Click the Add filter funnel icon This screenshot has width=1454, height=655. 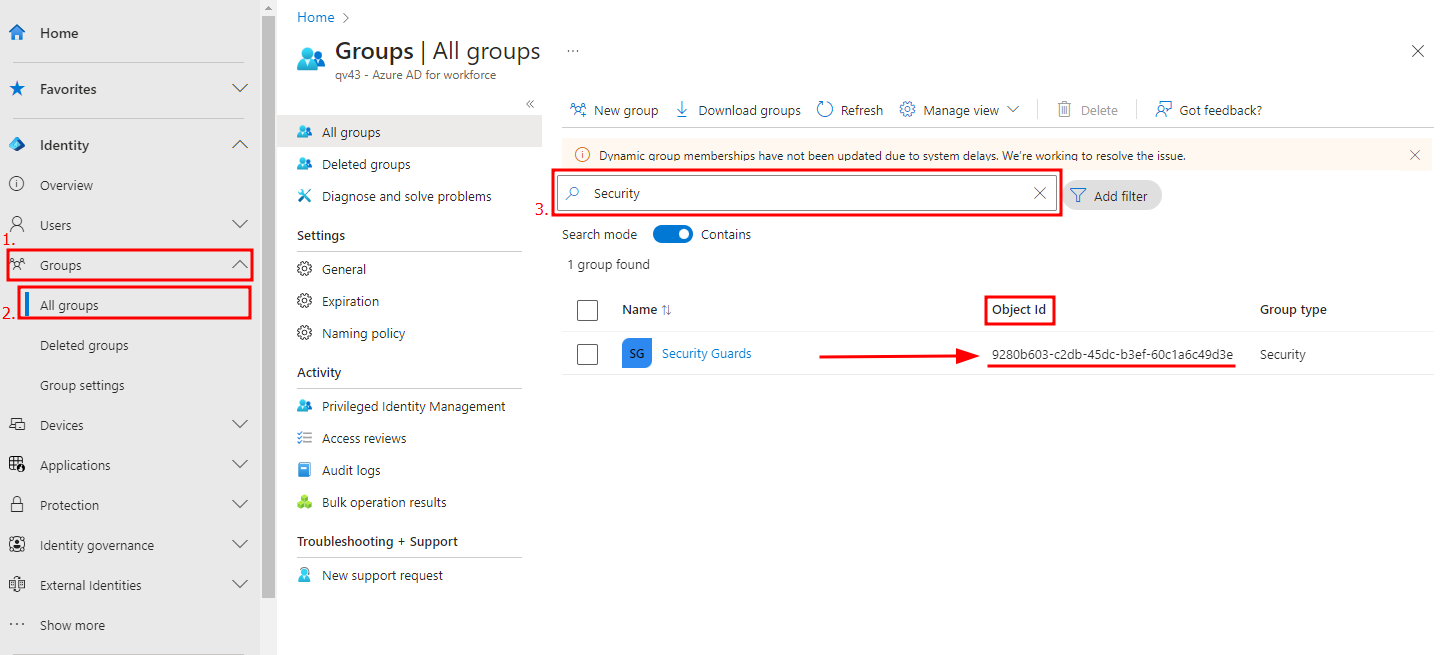(1078, 196)
